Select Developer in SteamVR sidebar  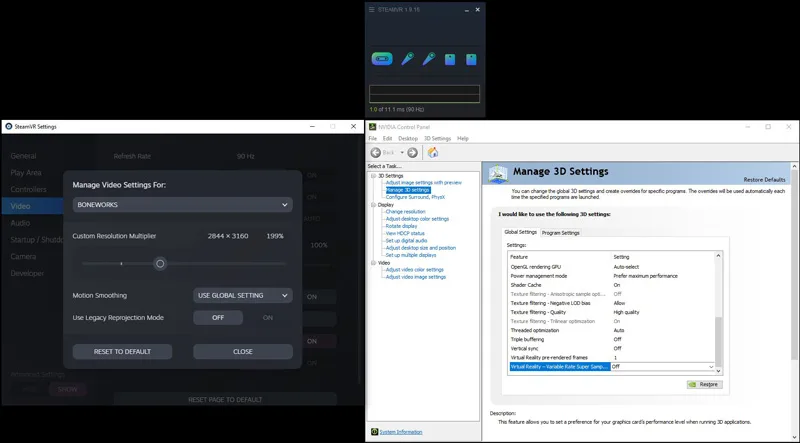click(x=28, y=274)
